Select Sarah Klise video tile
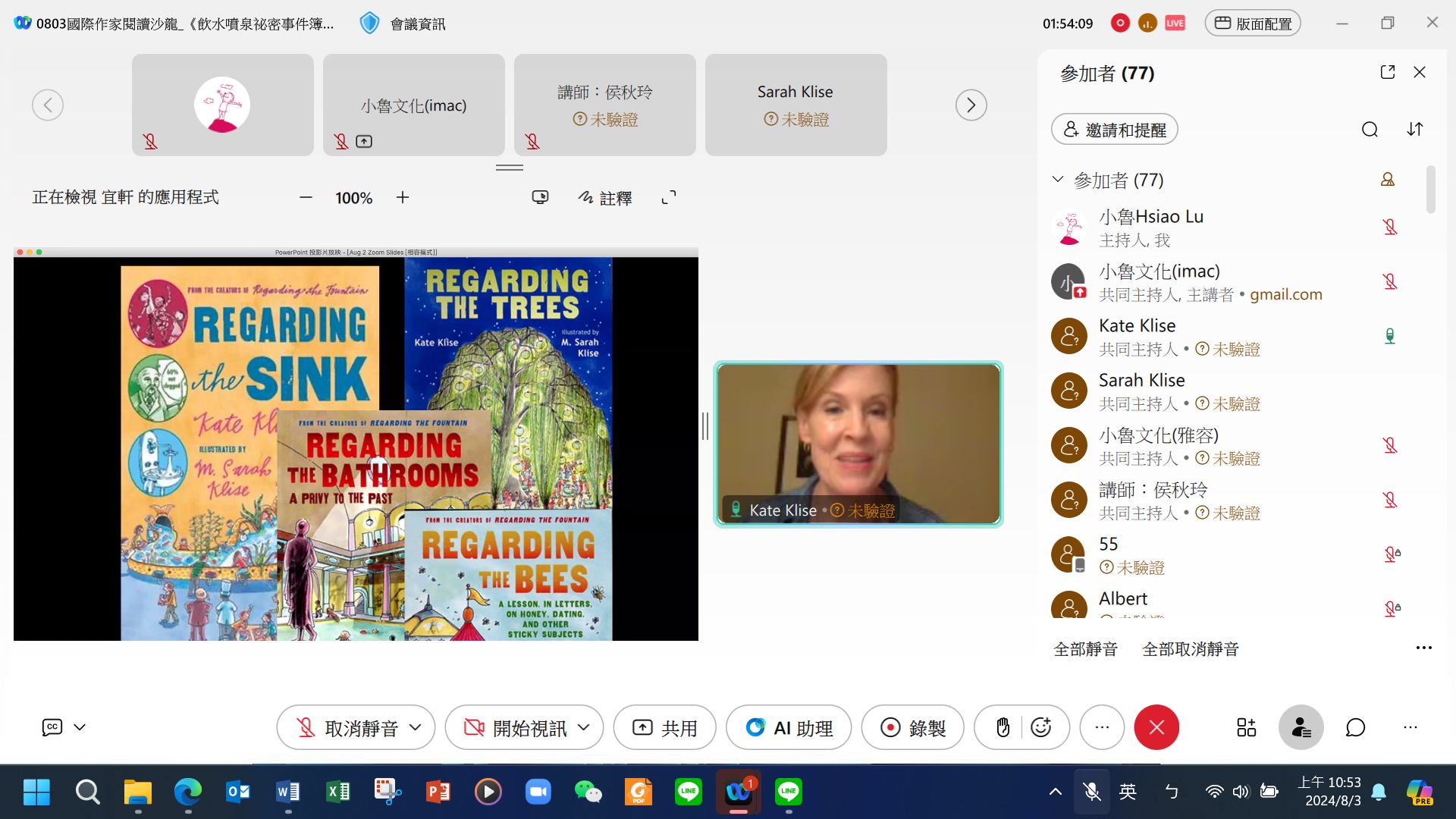 click(x=796, y=105)
